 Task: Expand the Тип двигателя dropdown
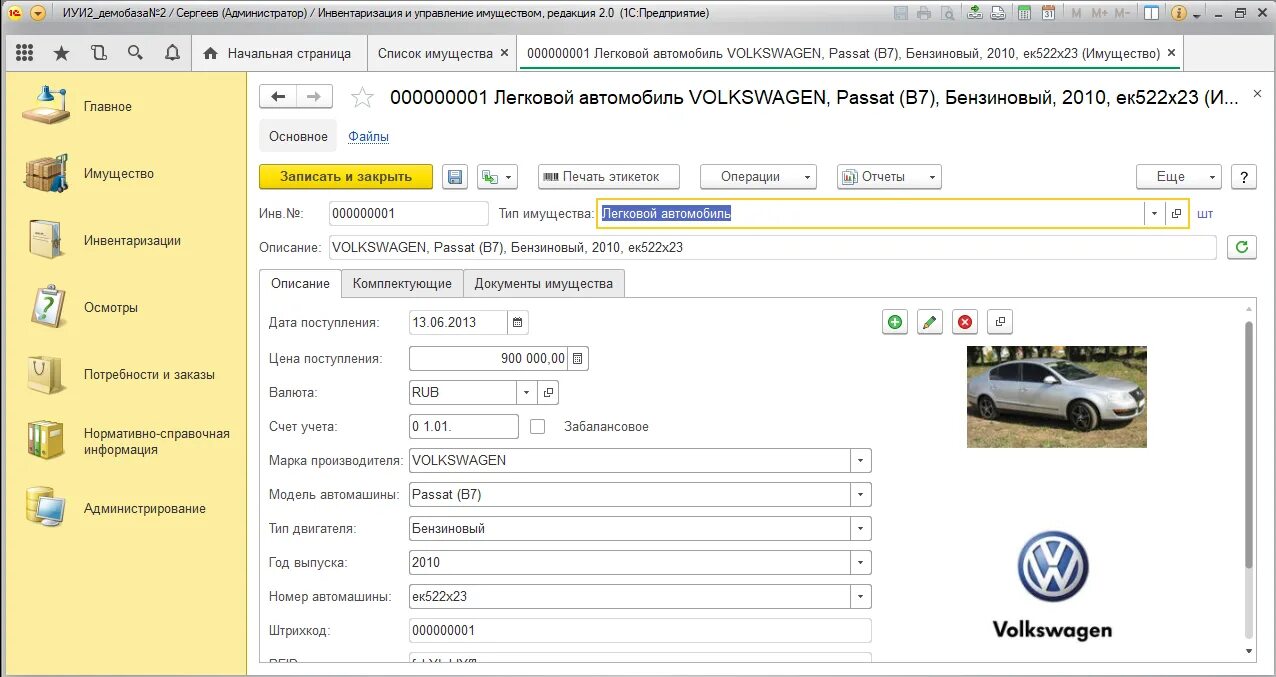tap(861, 529)
